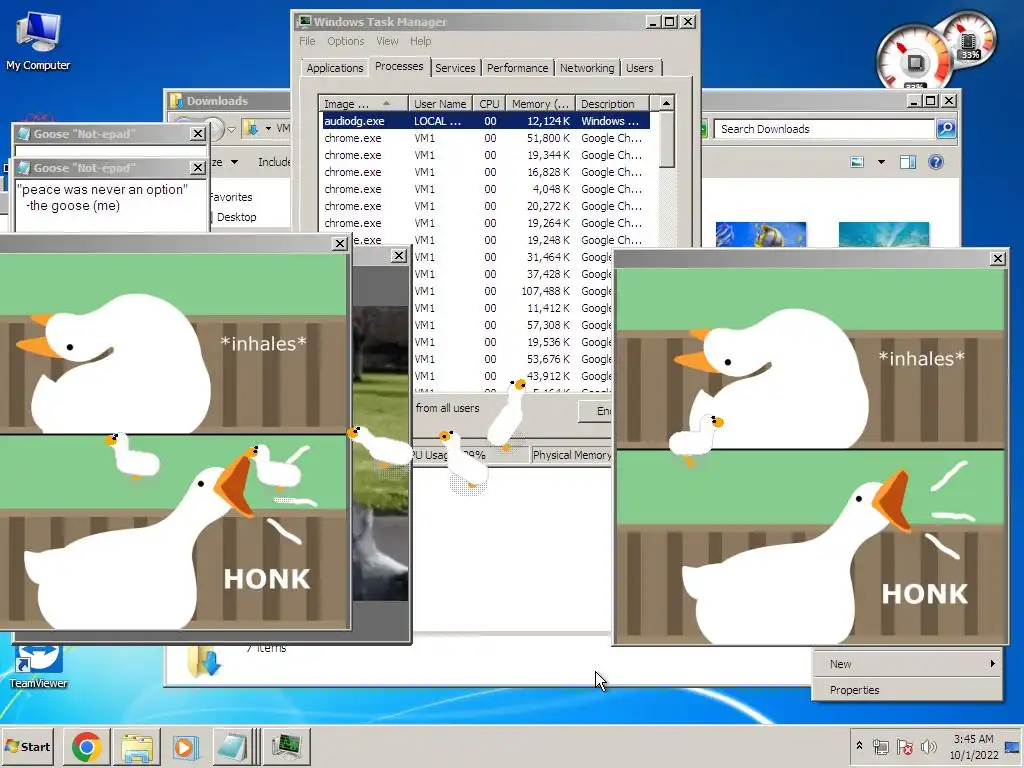Select process row using 107,488 K

[513, 291]
